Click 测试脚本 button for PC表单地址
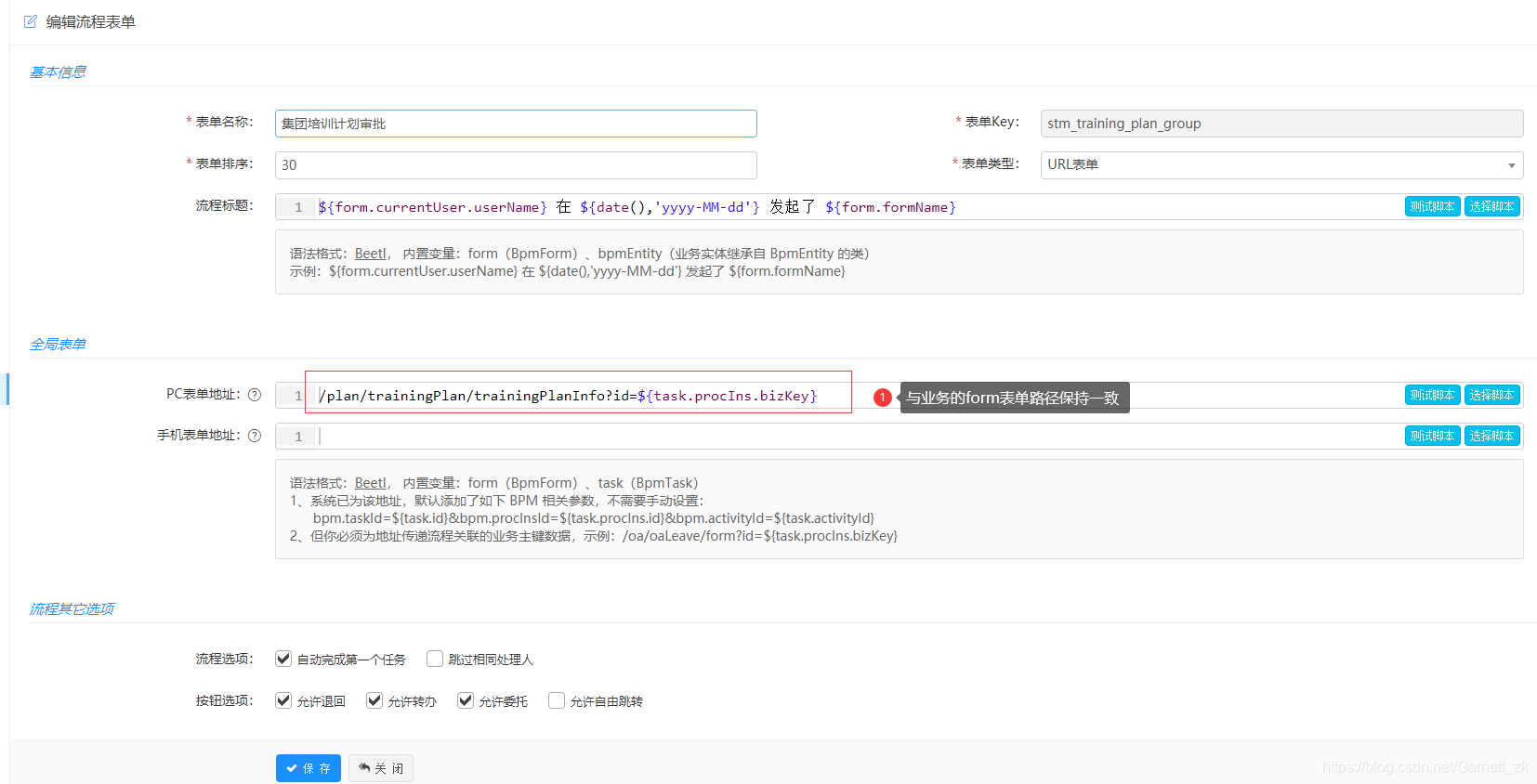The width and height of the screenshot is (1537, 784). pos(1432,395)
